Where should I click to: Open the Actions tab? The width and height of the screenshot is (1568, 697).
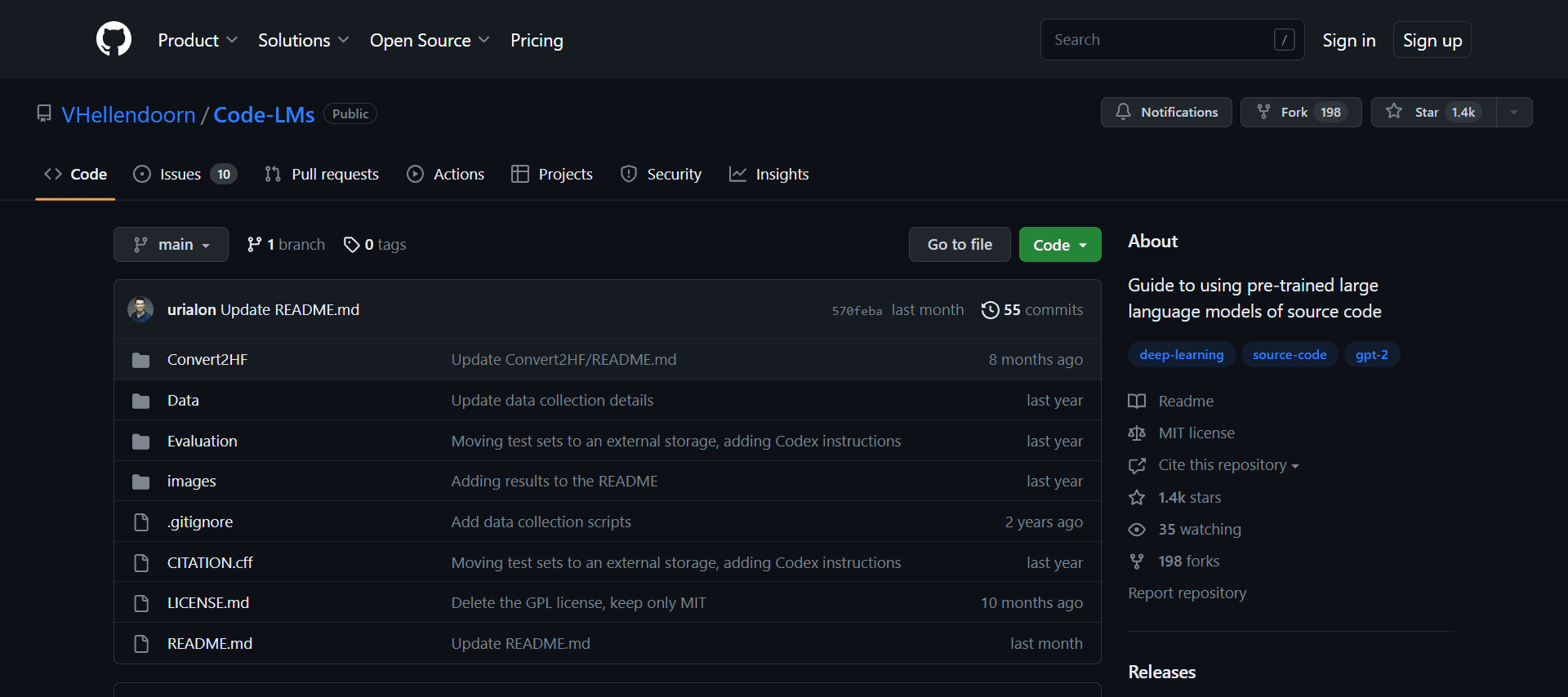tap(446, 174)
